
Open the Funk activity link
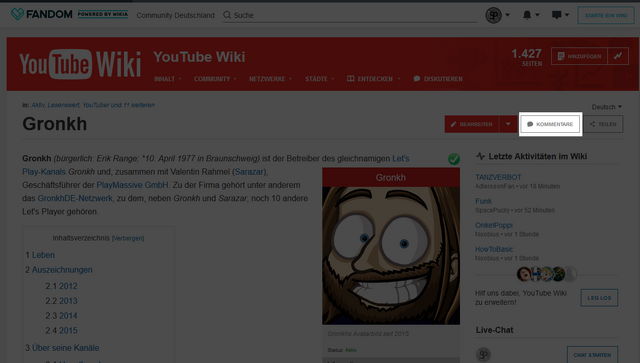pos(483,201)
